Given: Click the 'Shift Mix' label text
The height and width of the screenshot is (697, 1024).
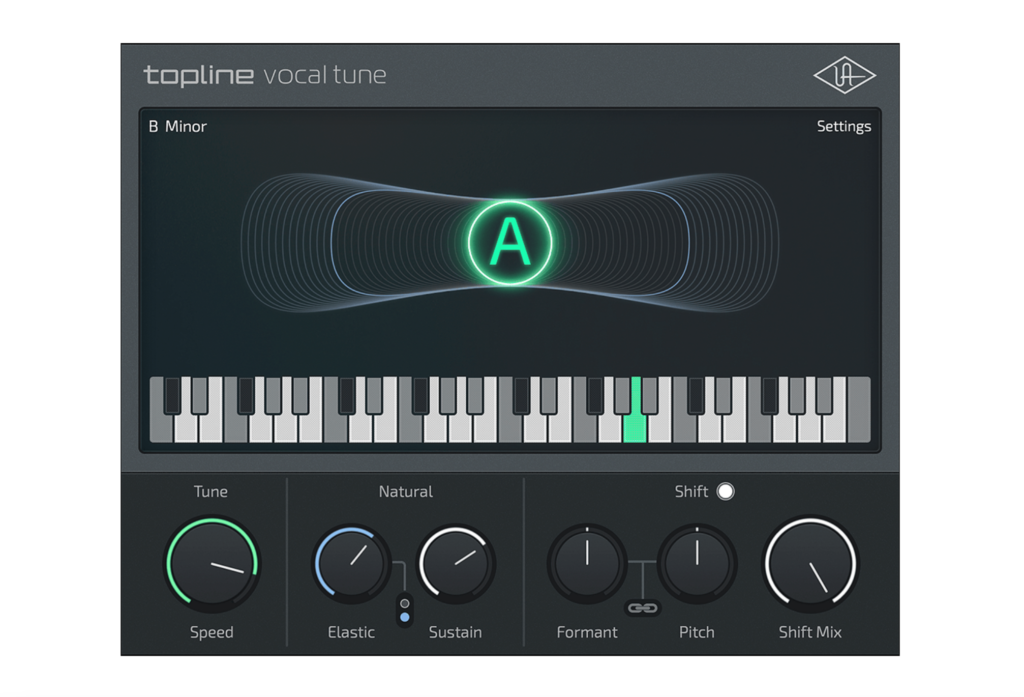Looking at the screenshot, I should coord(810,632).
